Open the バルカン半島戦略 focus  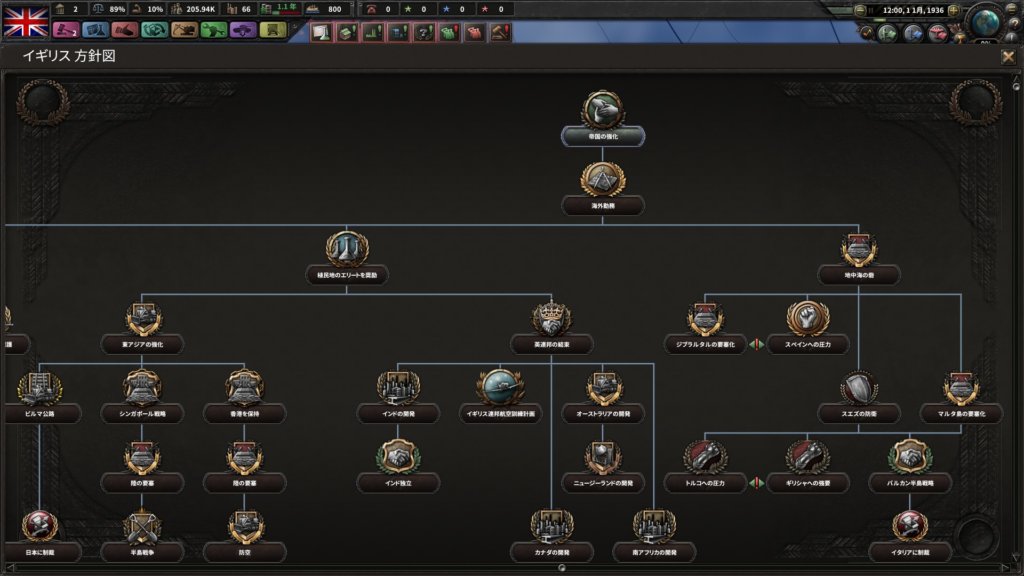910,466
